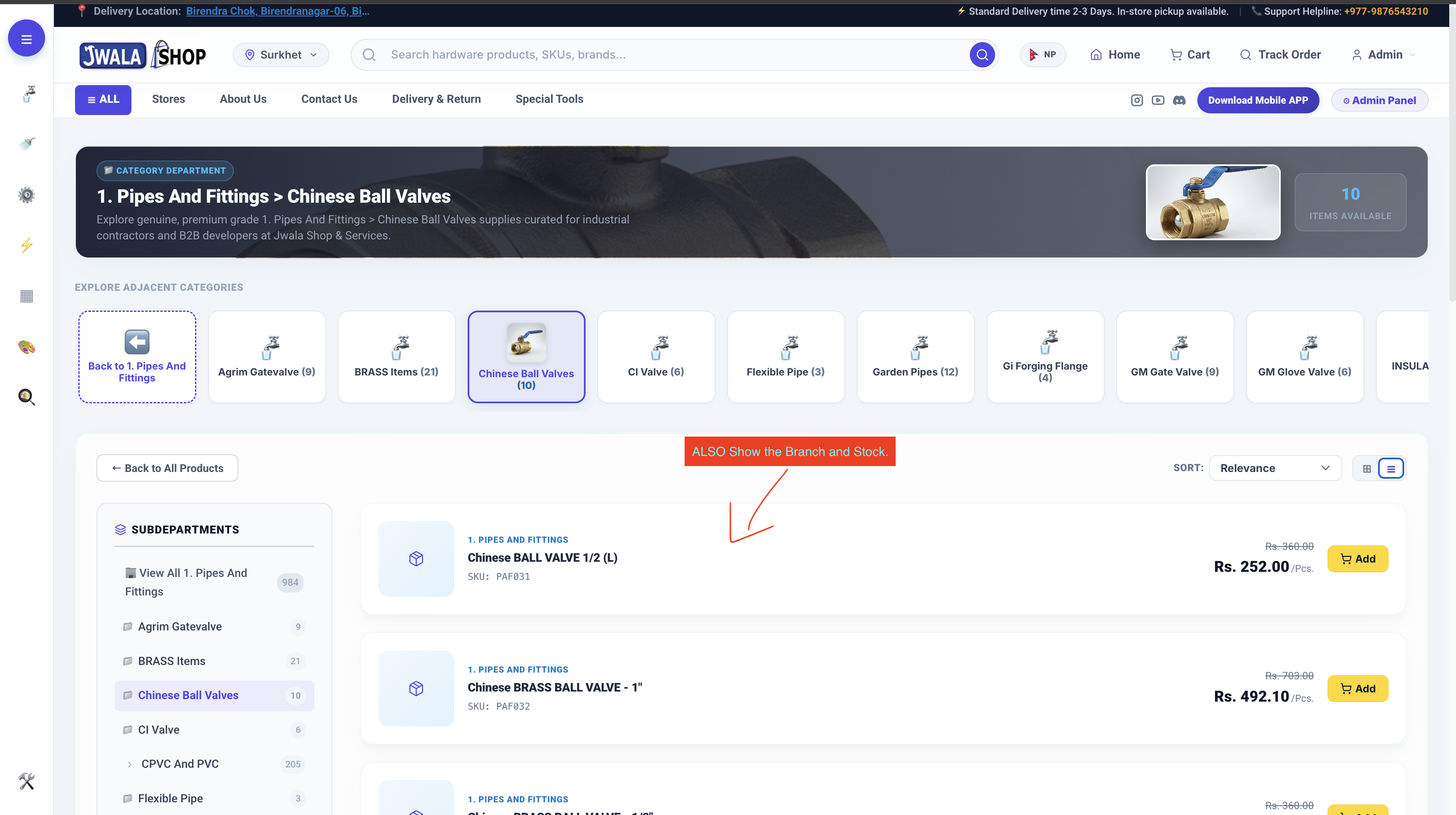
Task: Expand the CPVC And PVC subdepartment
Action: [x=129, y=764]
